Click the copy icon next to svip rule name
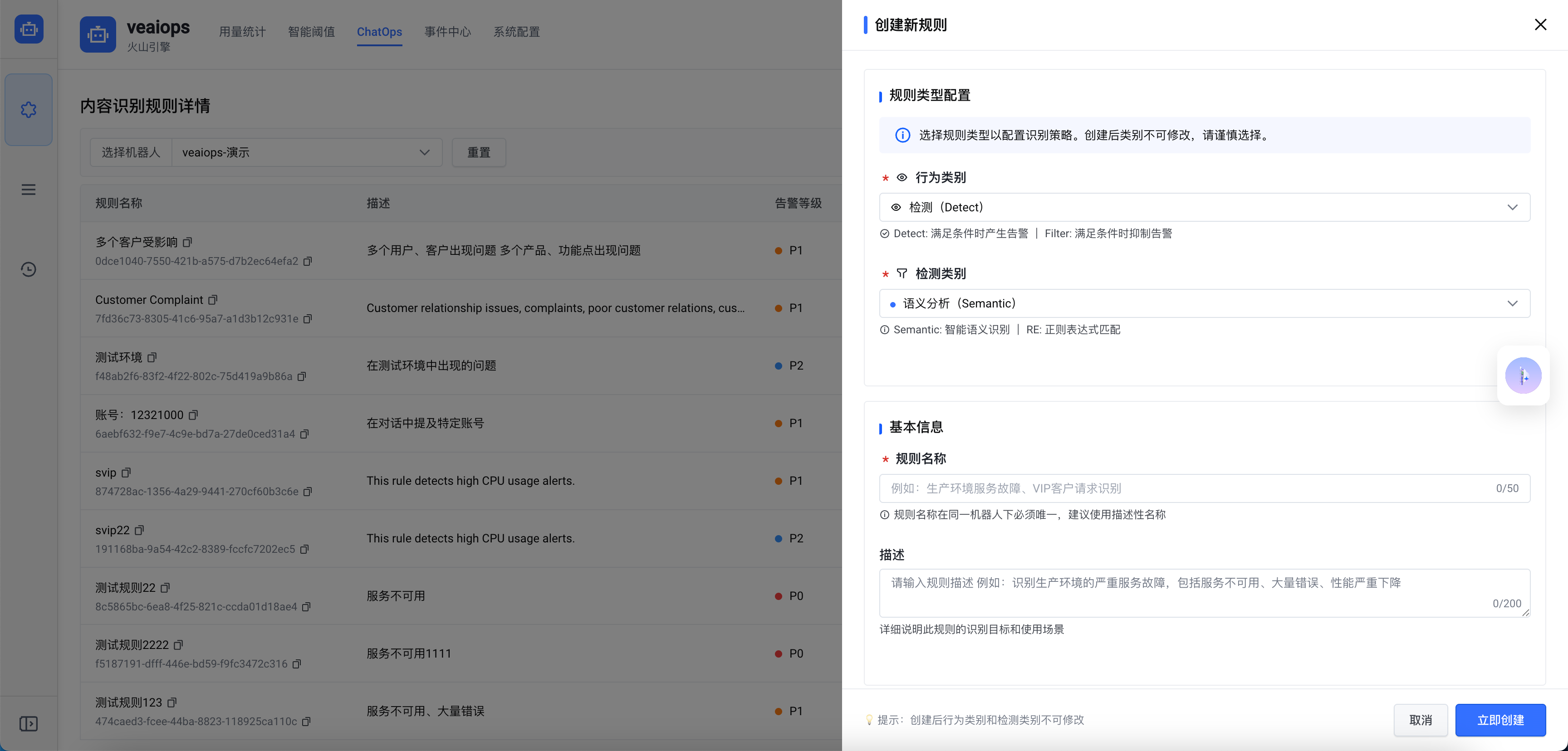The width and height of the screenshot is (1568, 751). (x=126, y=472)
